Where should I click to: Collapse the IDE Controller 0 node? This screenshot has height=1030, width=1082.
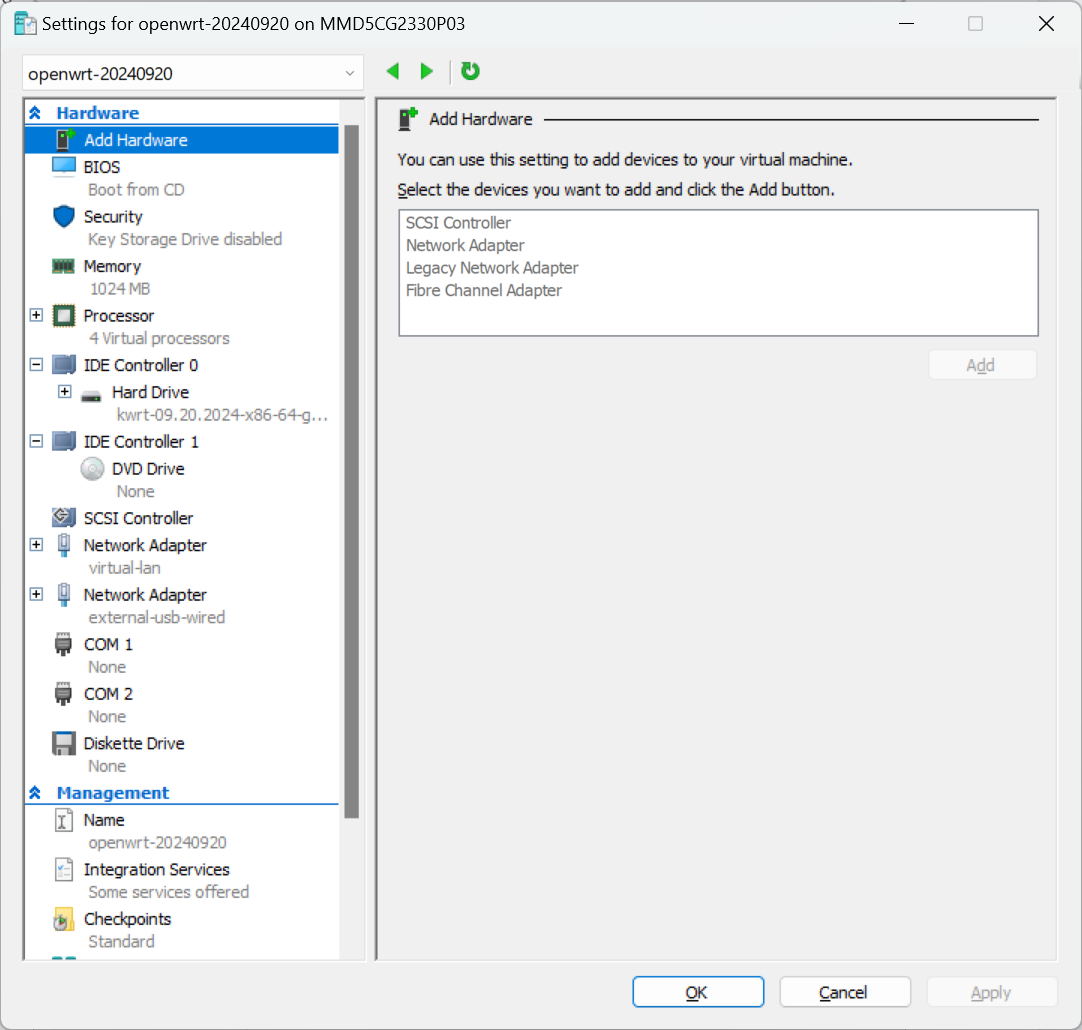coord(37,365)
